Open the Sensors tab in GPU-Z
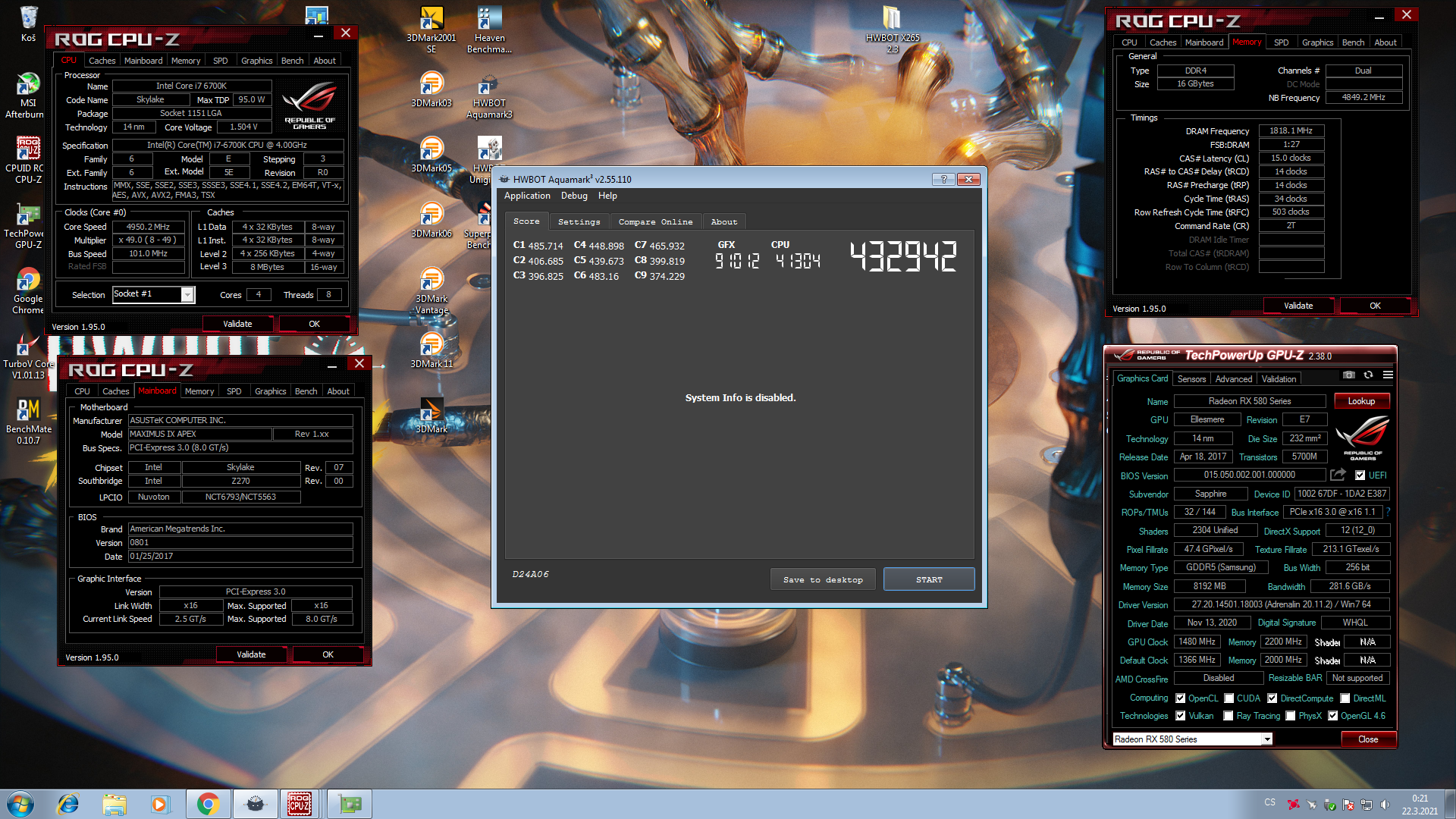This screenshot has height=819, width=1456. (x=1191, y=379)
